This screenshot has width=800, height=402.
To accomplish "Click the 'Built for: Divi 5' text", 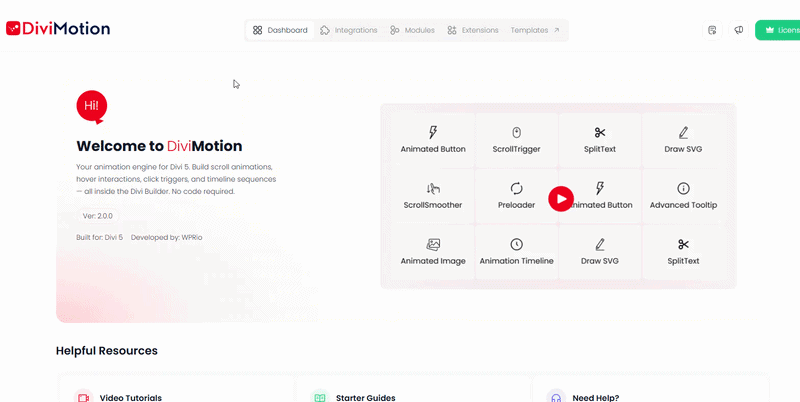I will pyautogui.click(x=99, y=237).
